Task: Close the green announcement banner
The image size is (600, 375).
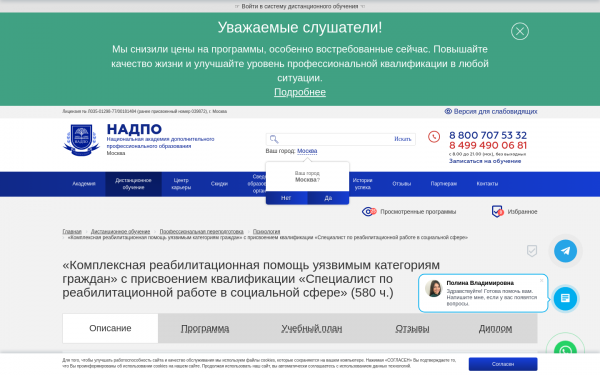Action: click(x=520, y=31)
